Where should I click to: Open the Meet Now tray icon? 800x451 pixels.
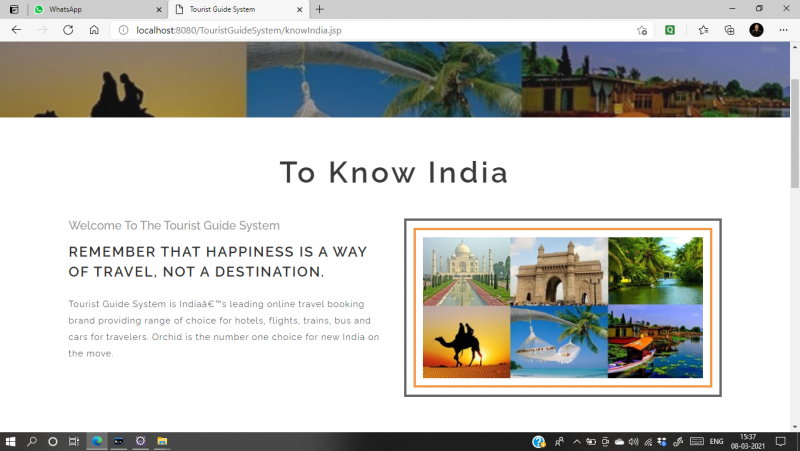606,442
